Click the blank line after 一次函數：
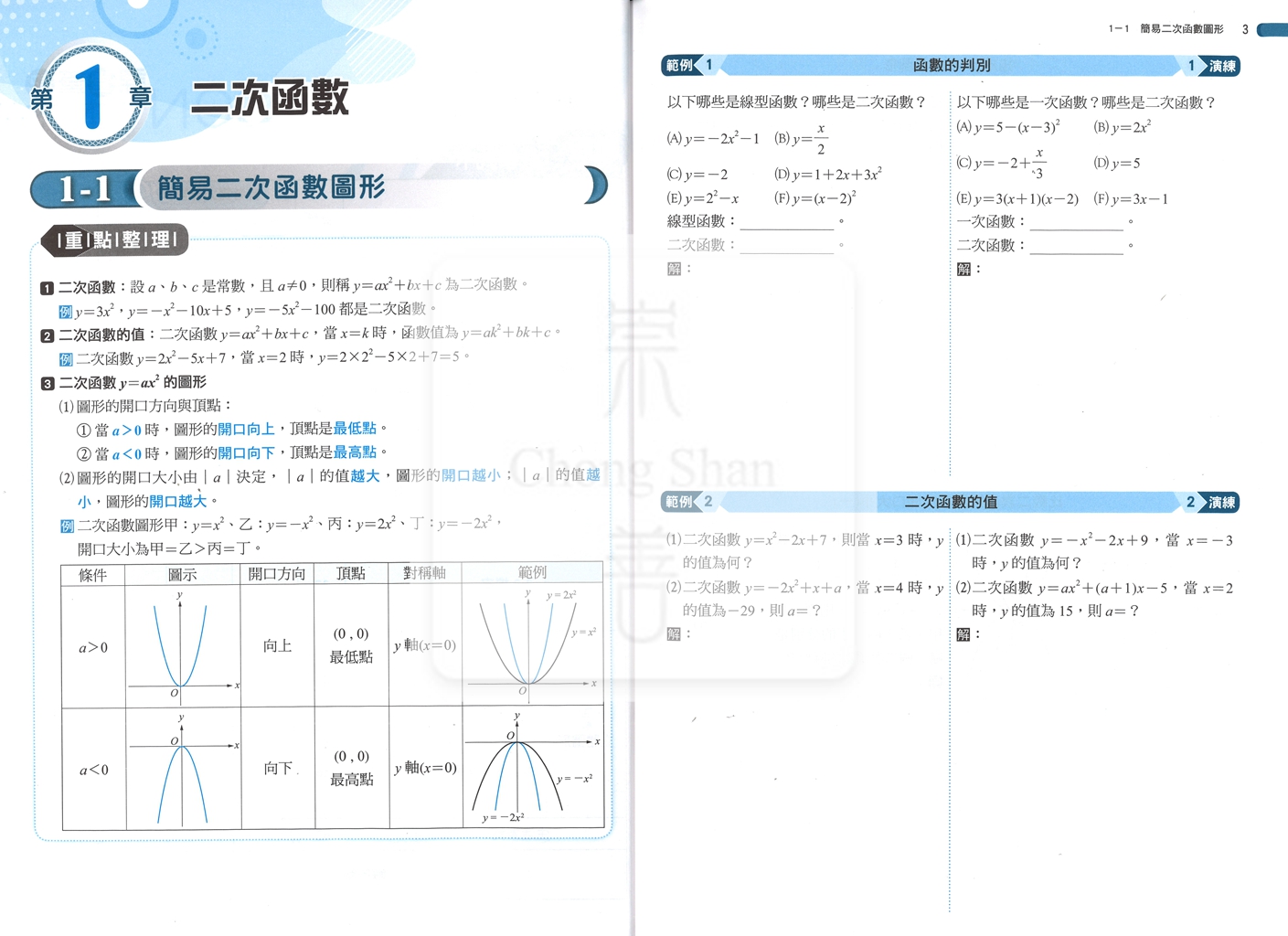 1076,222
